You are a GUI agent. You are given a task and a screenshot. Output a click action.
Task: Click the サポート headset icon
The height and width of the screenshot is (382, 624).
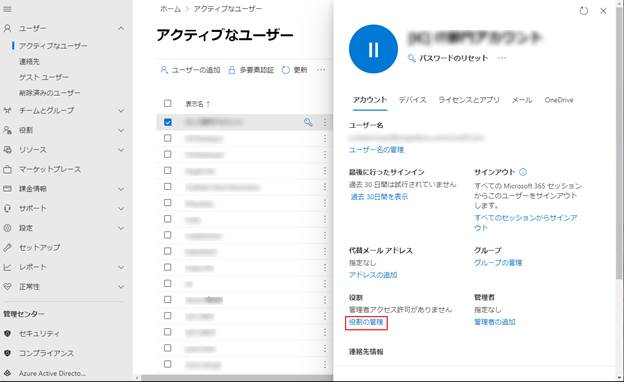click(7, 208)
